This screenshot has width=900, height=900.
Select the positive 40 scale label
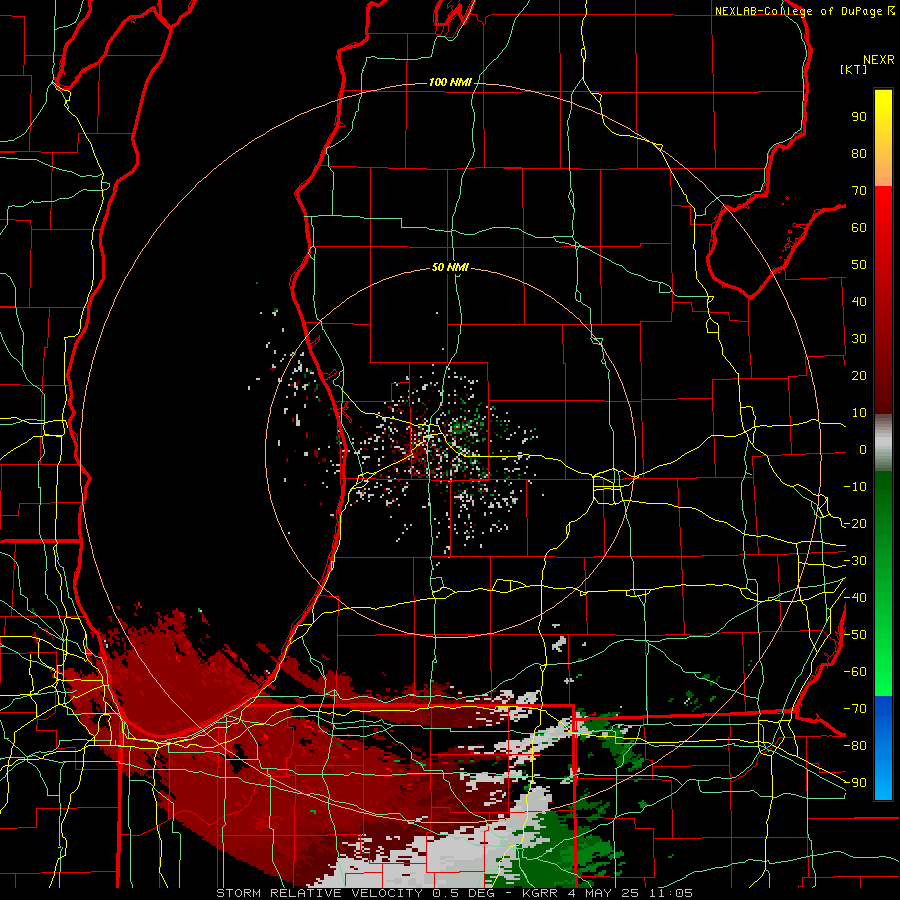pos(859,302)
